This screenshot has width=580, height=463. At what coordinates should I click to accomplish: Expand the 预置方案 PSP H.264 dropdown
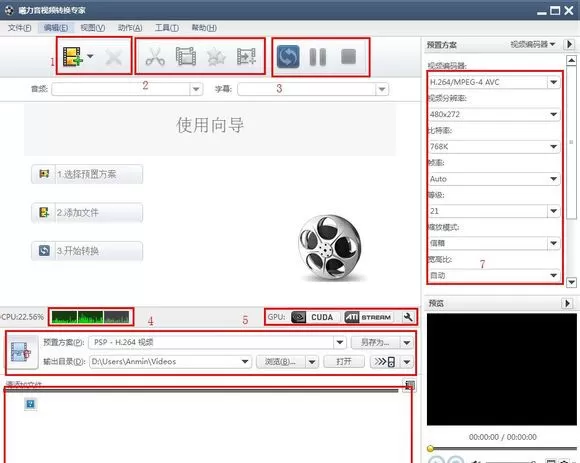click(340, 342)
